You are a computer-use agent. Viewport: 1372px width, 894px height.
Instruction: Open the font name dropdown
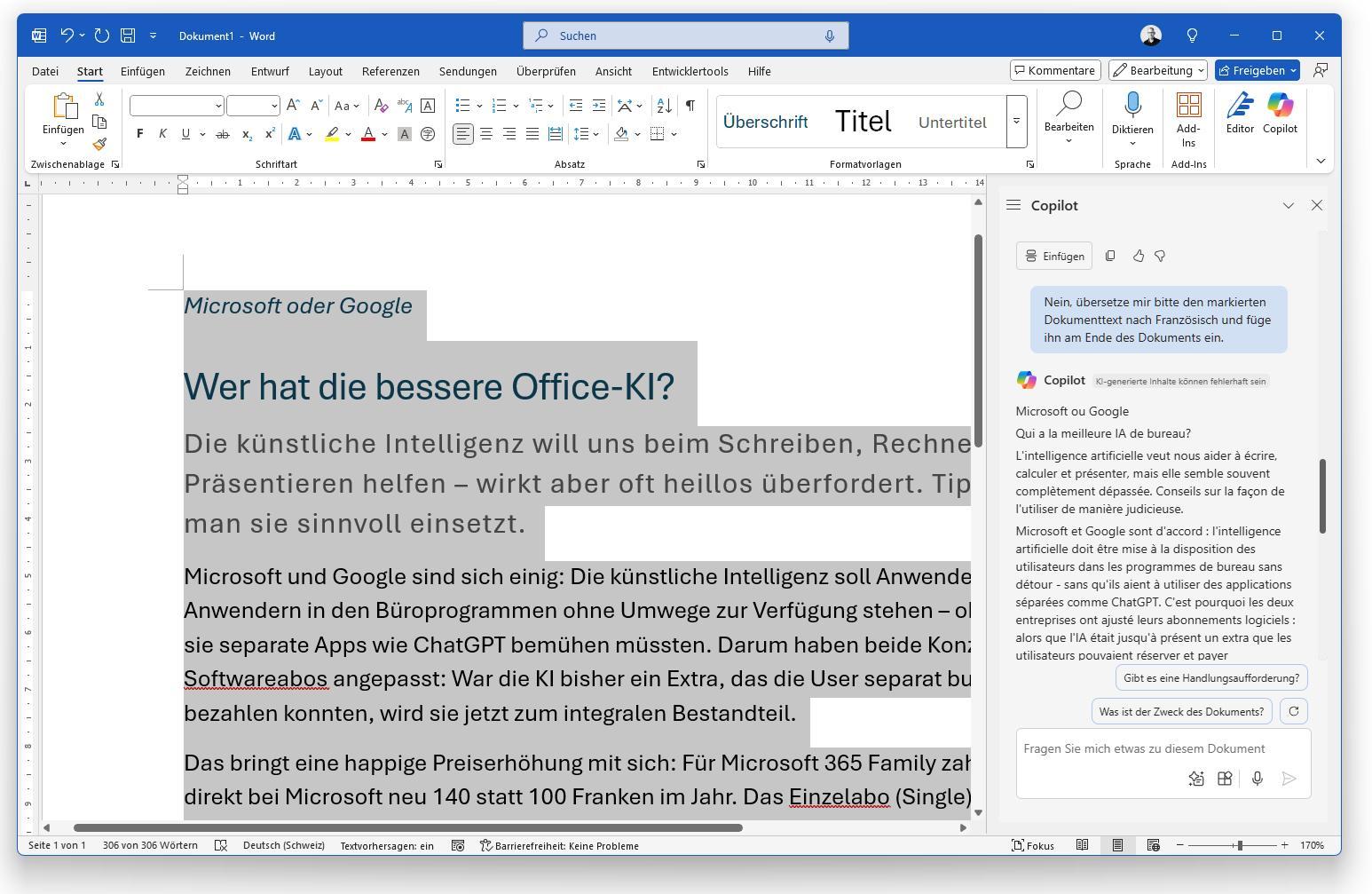[218, 106]
